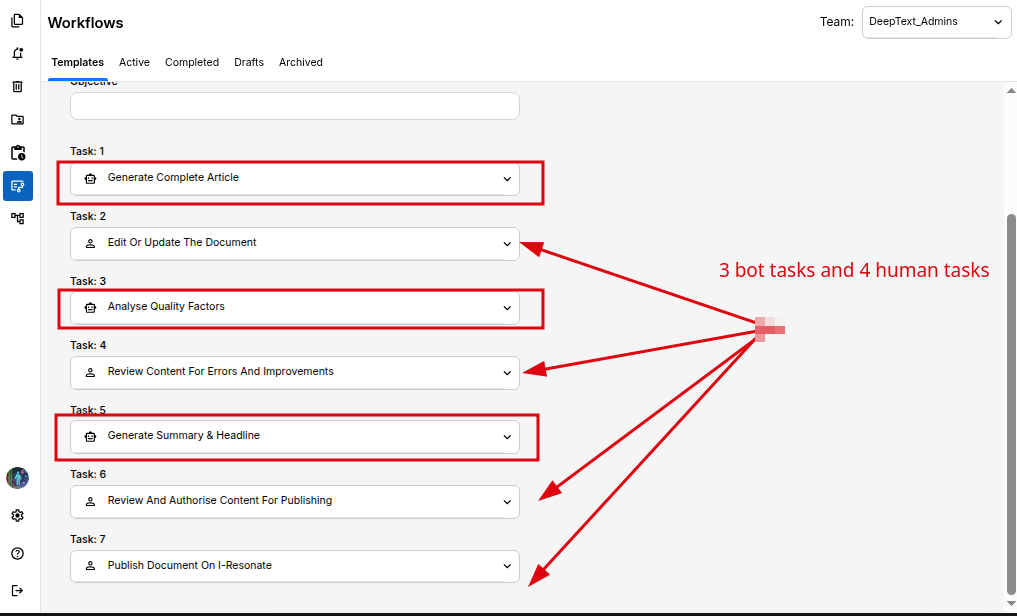Click the help question mark icon
Image resolution: width=1017 pixels, height=616 pixels.
18,553
